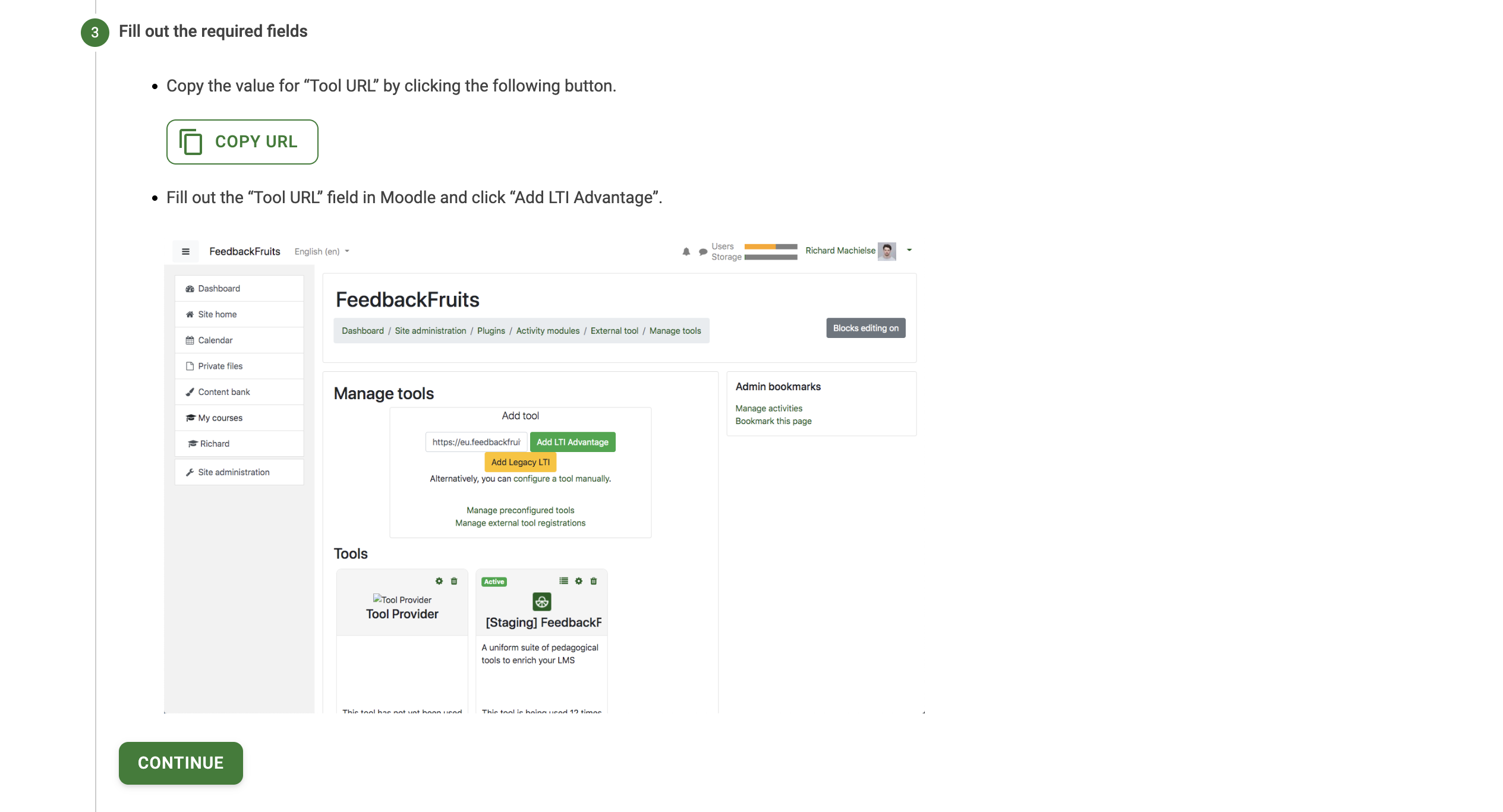The height and width of the screenshot is (812, 1503).
Task: Click the "Fill out the required fields" heading
Action: coord(213,31)
